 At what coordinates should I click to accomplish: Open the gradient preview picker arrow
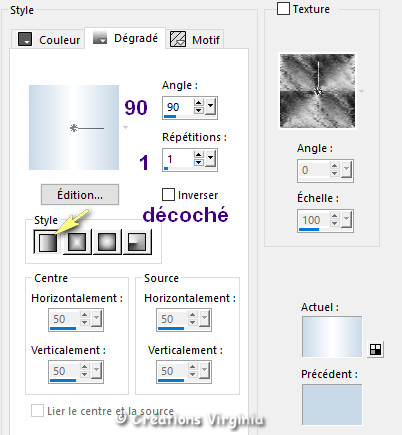[x=126, y=128]
